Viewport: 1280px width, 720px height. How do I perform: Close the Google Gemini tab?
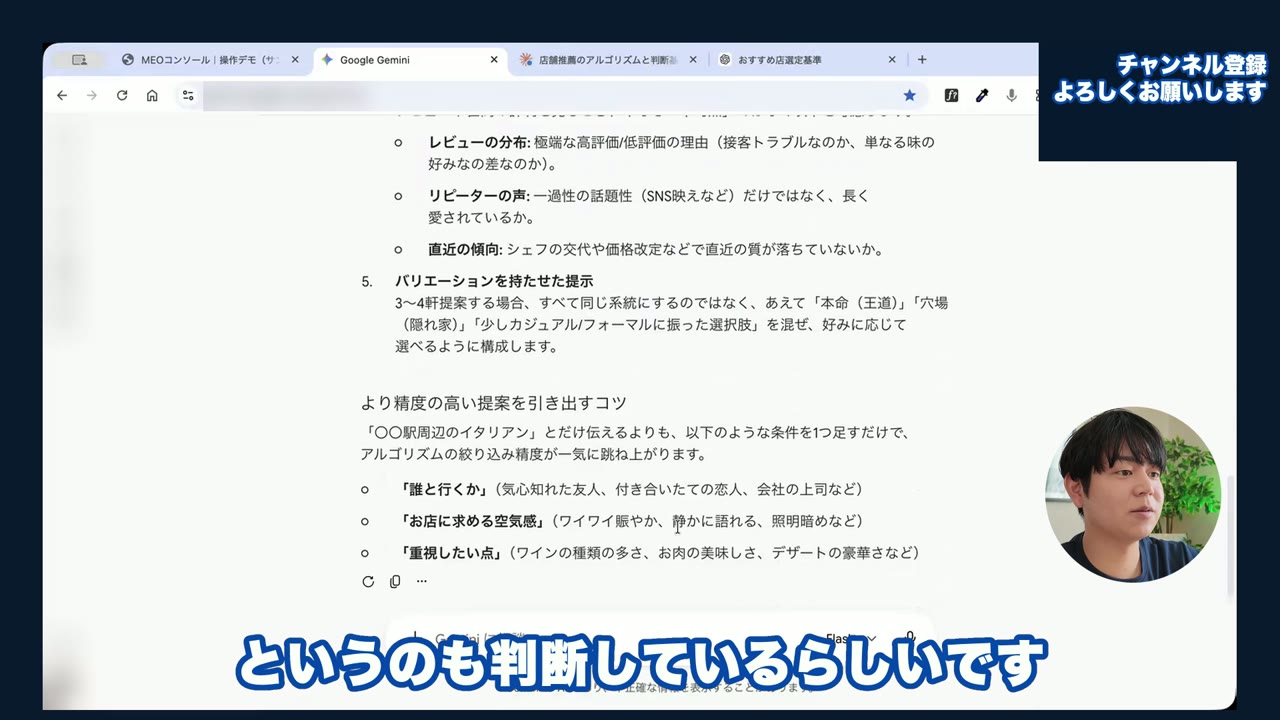pos(494,60)
